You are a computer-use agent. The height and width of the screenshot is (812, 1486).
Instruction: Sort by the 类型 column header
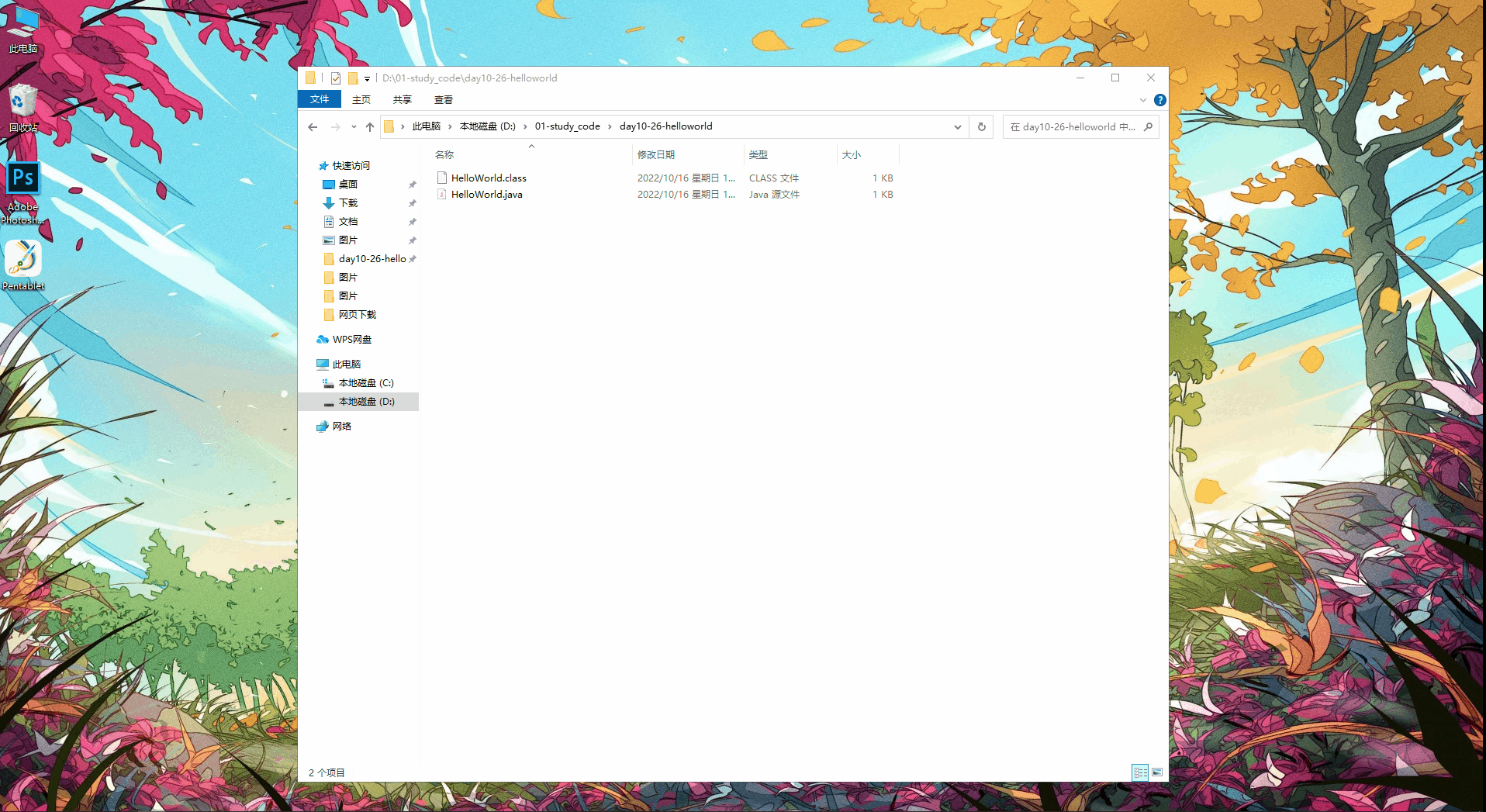(790, 155)
